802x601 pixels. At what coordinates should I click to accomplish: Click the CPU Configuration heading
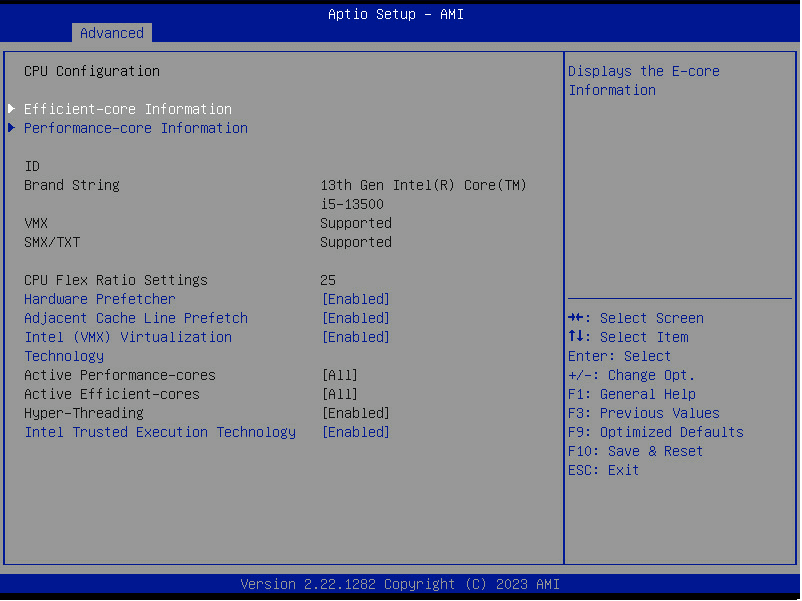pyautogui.click(x=92, y=71)
